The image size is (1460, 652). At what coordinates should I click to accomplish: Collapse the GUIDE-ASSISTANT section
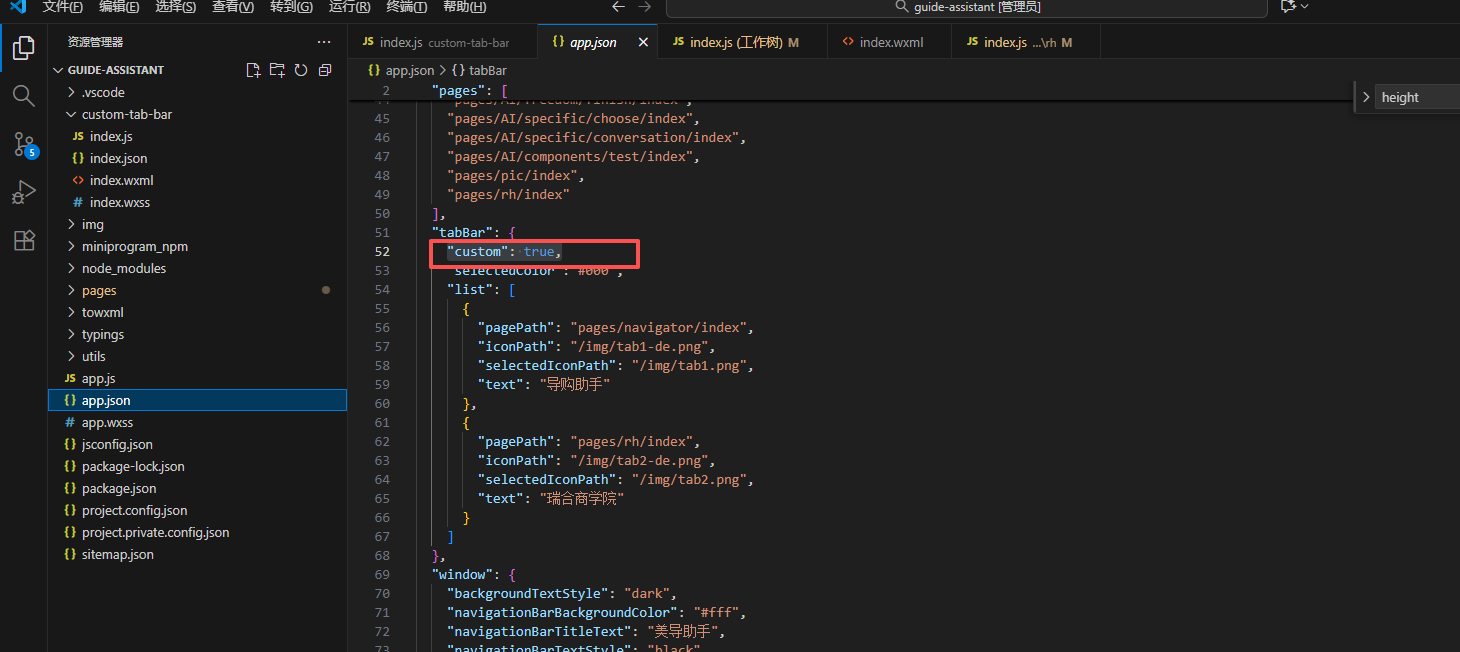pyautogui.click(x=59, y=70)
